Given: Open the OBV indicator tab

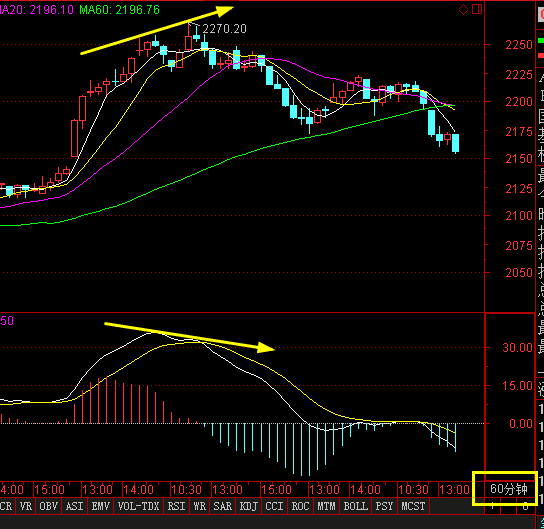Looking at the screenshot, I should [x=49, y=506].
